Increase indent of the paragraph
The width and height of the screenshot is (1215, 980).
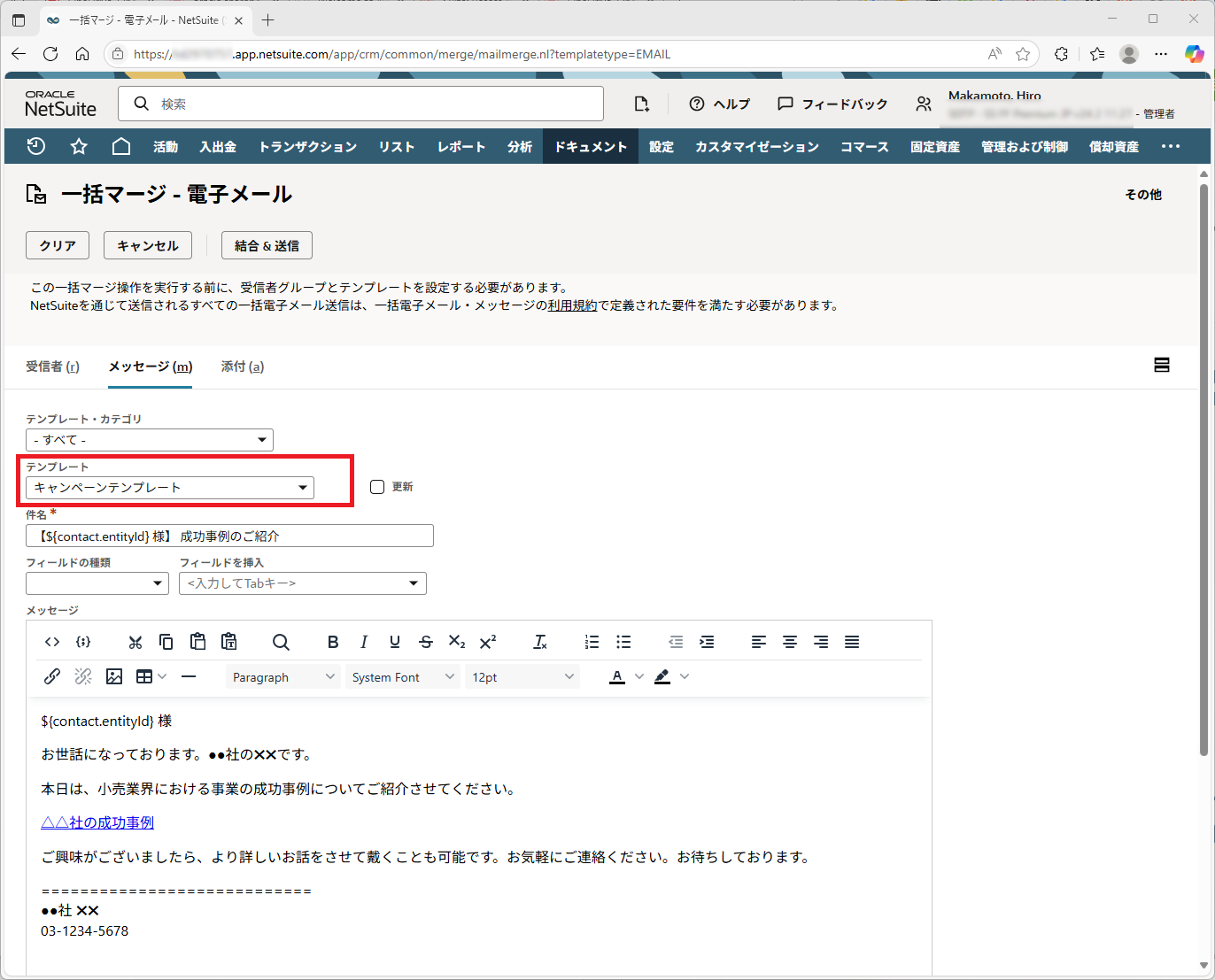(x=707, y=642)
